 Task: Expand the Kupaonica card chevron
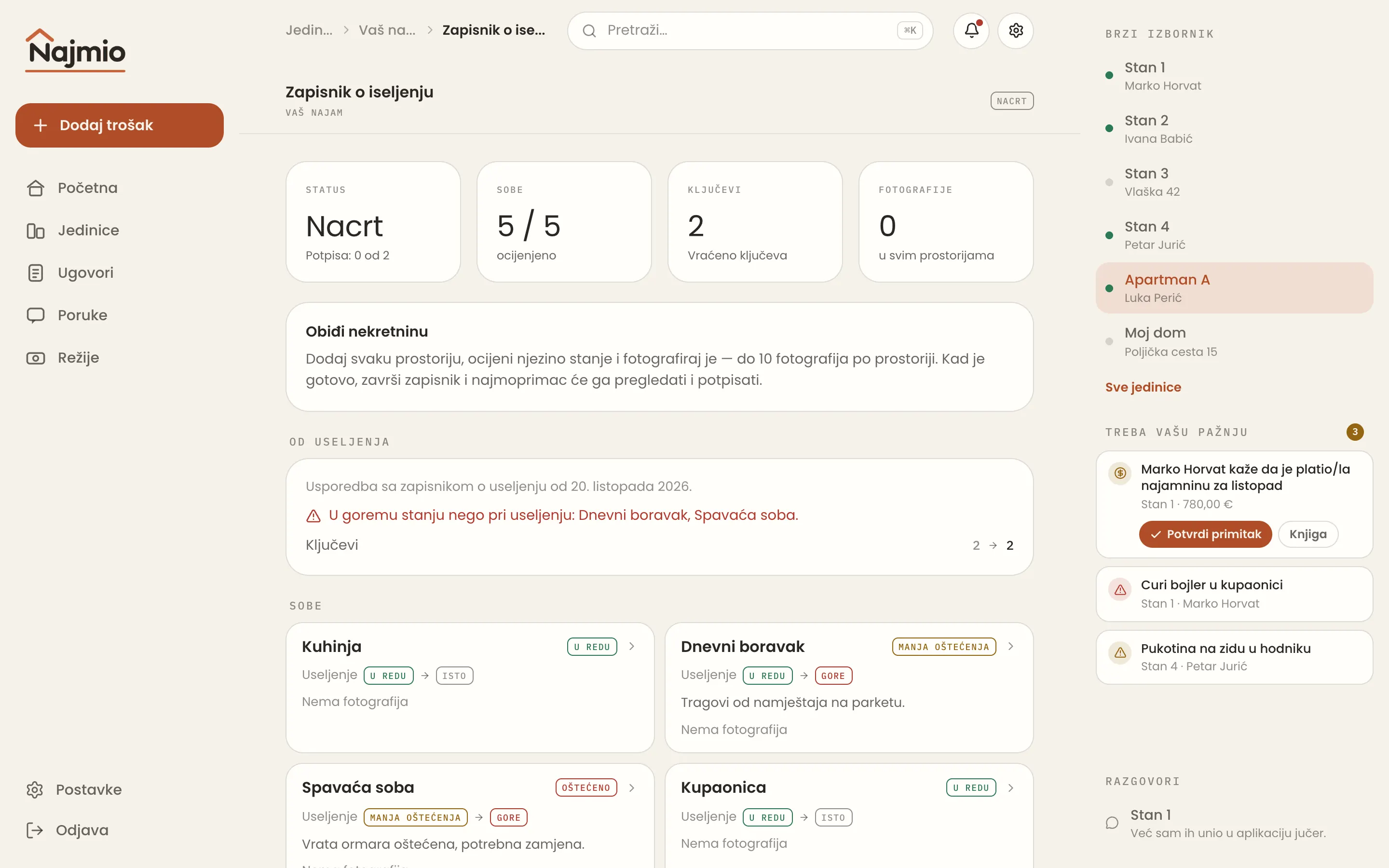(x=1010, y=787)
